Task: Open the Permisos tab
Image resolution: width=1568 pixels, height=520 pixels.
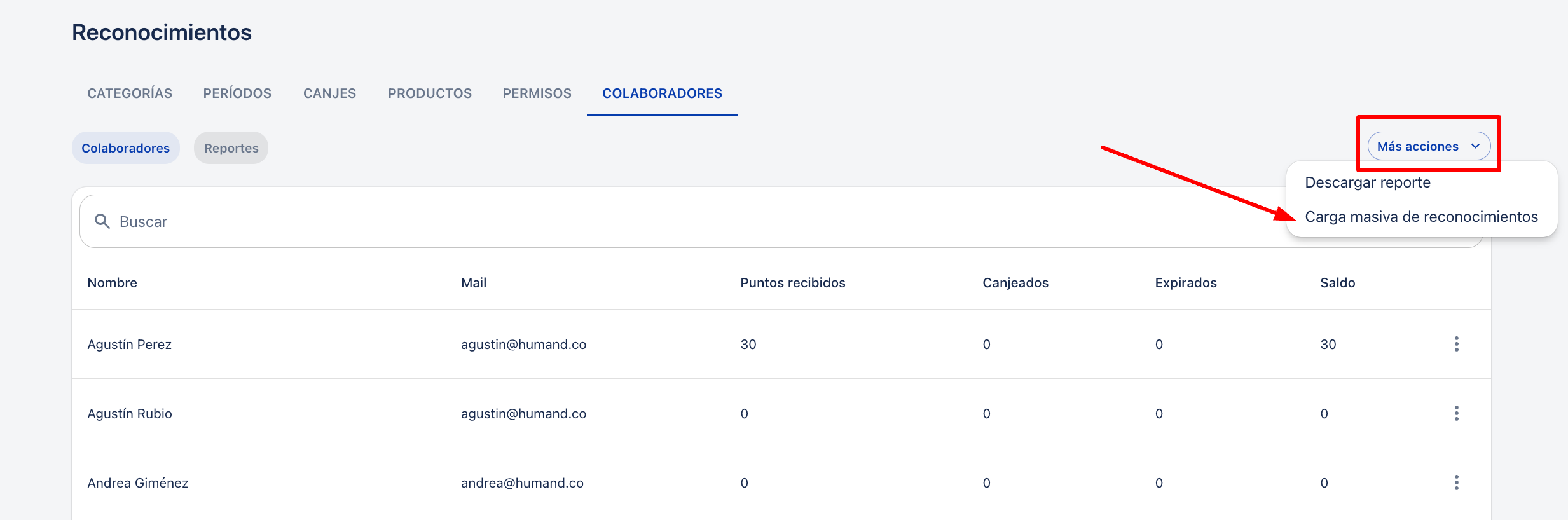Action: 537,93
